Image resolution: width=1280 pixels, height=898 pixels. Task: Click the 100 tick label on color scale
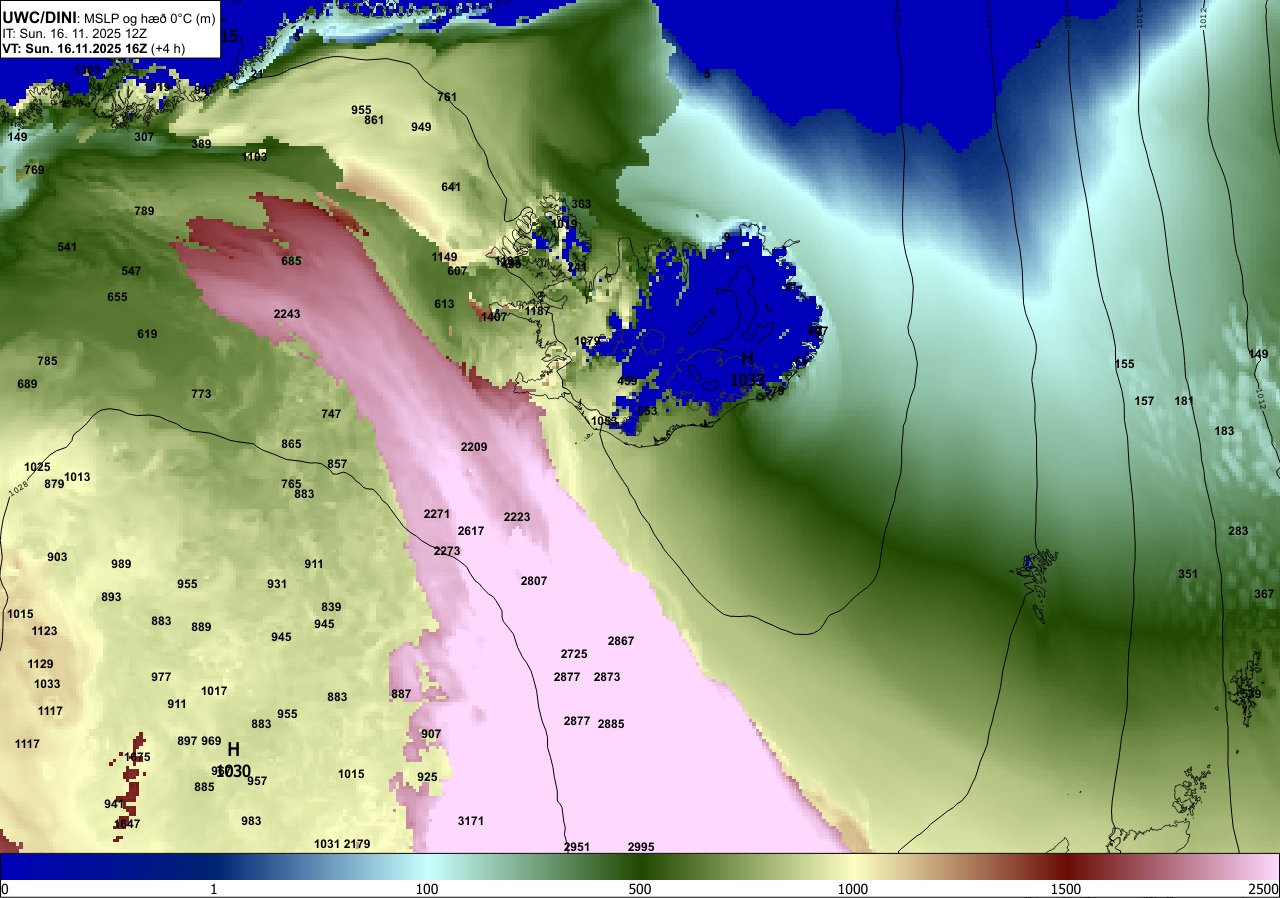coord(427,889)
